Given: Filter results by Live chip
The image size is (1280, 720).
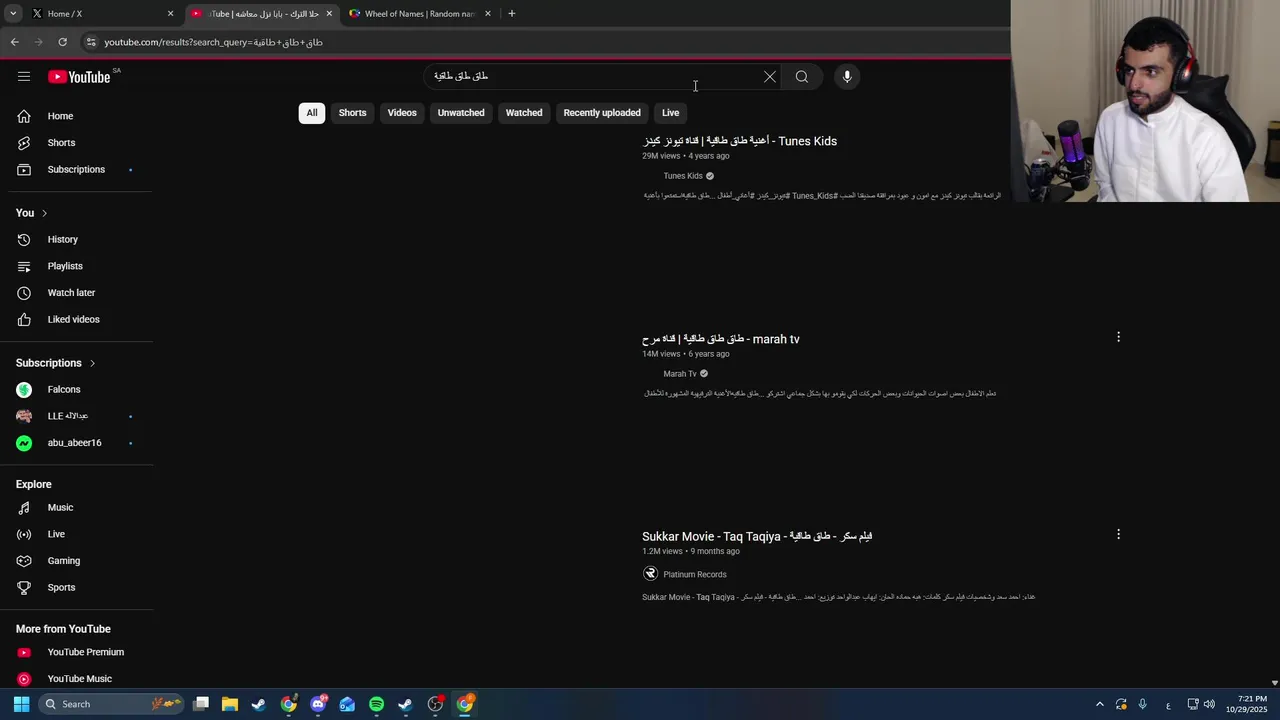Looking at the screenshot, I should point(670,113).
